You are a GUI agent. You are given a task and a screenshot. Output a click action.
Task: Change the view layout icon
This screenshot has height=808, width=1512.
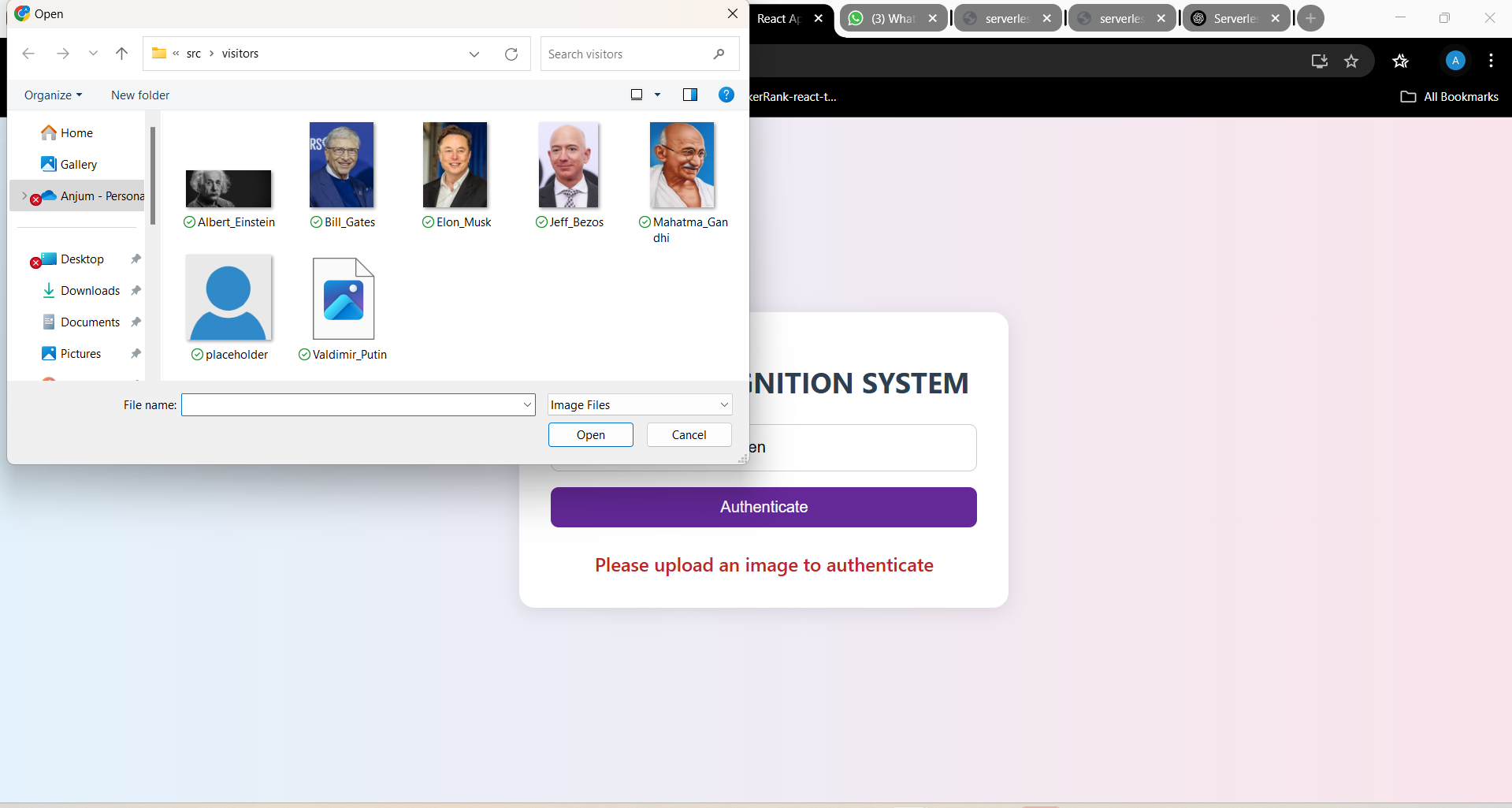(x=637, y=95)
